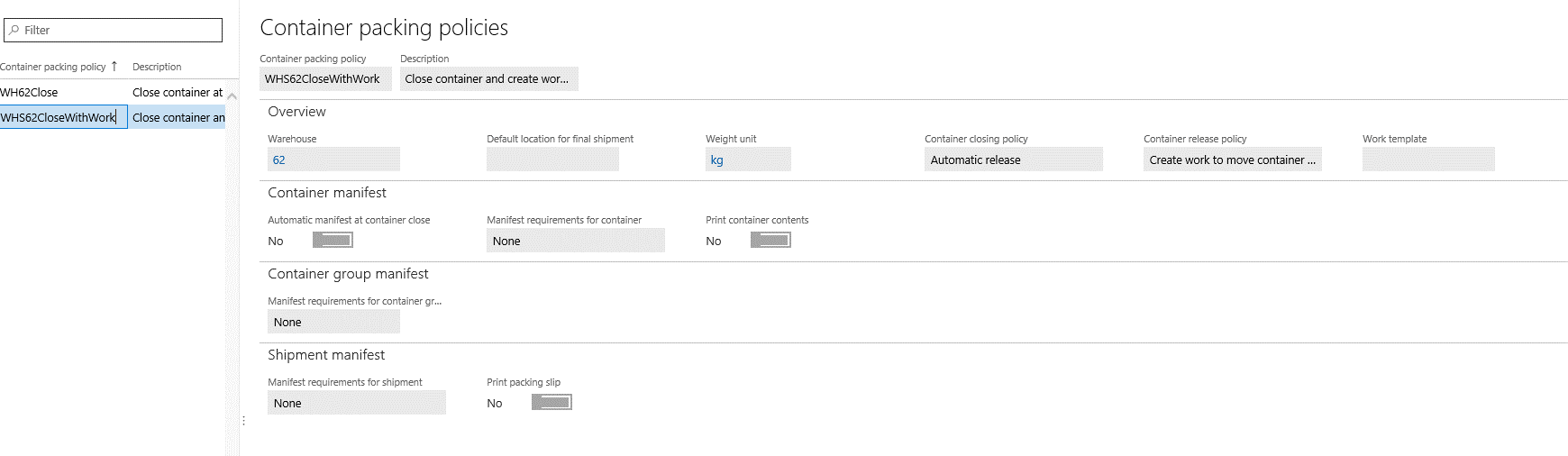The height and width of the screenshot is (456, 1568).
Task: Click the scroll-up chevron beside the policy list
Action: click(x=232, y=96)
